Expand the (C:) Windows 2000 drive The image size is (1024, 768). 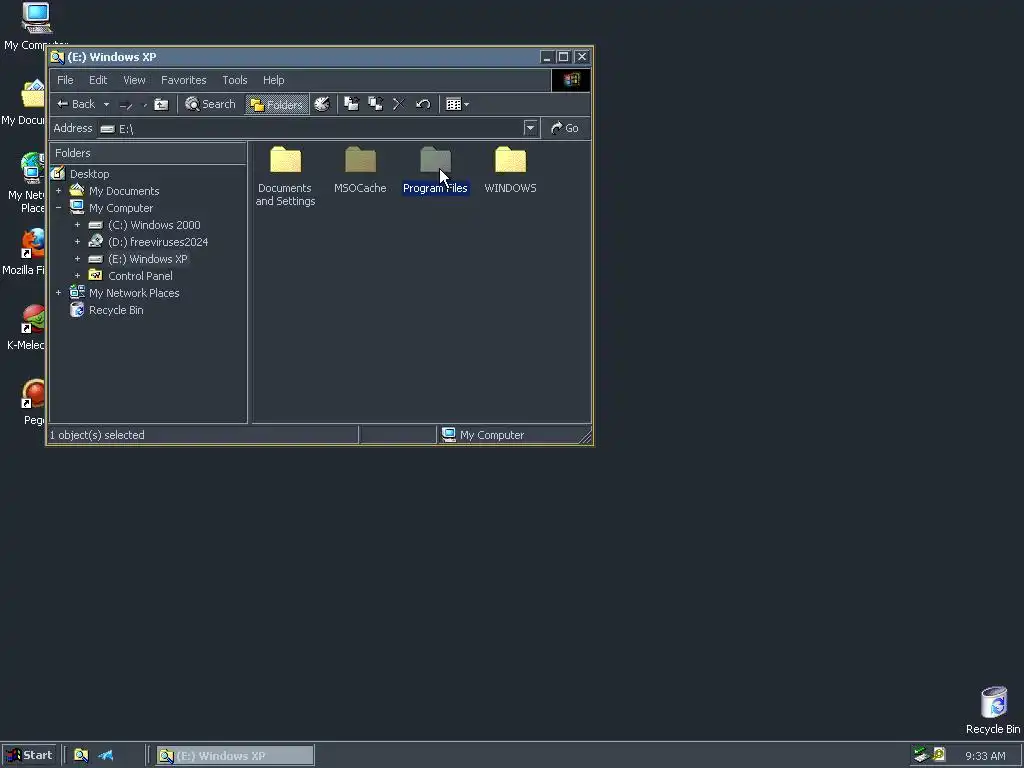(x=77, y=225)
